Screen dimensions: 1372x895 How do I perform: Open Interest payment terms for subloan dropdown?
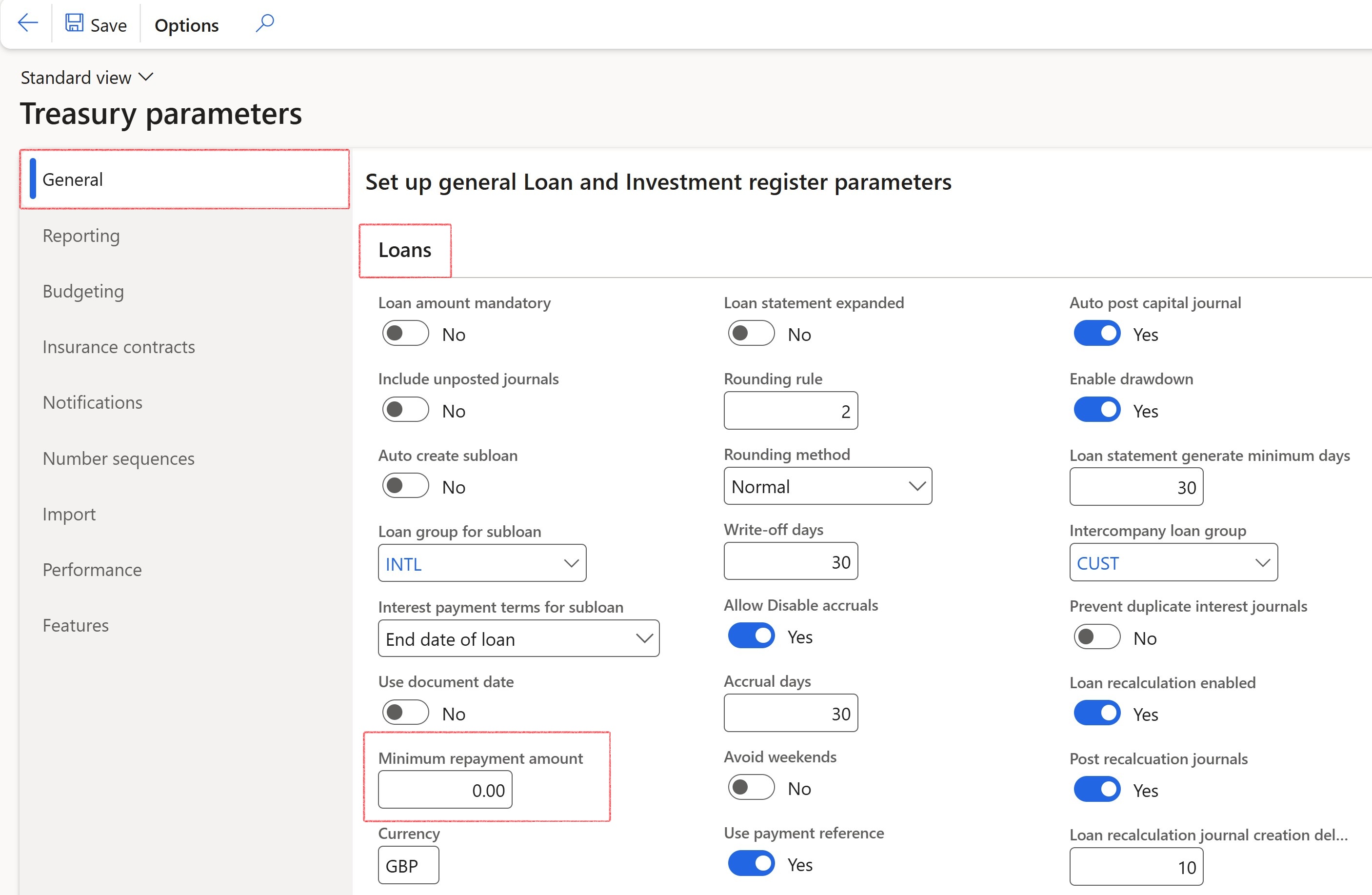(644, 638)
